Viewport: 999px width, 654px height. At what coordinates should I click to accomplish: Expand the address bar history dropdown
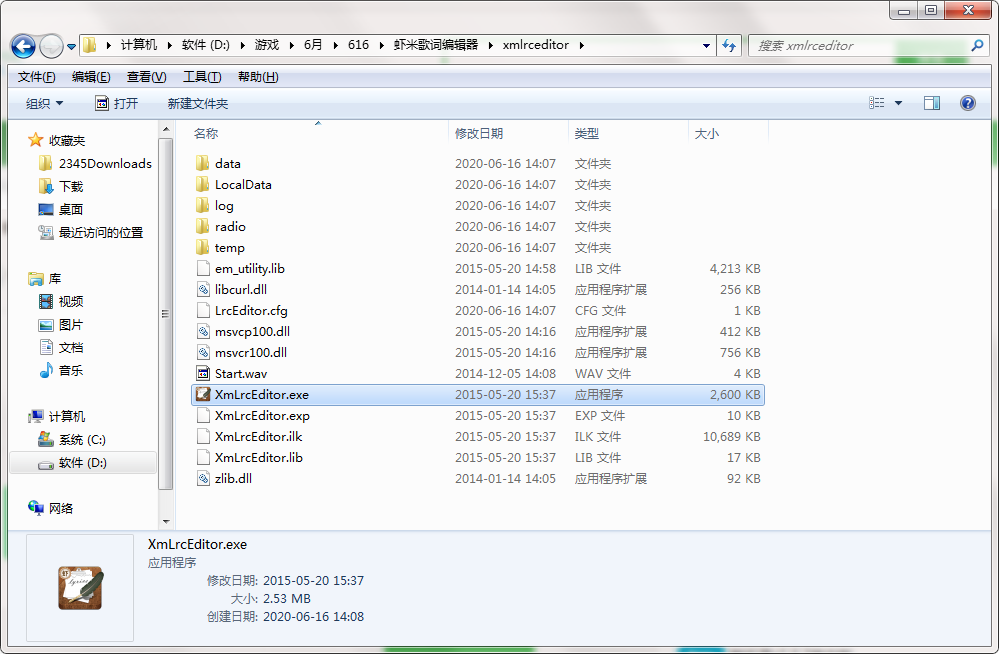pos(706,45)
